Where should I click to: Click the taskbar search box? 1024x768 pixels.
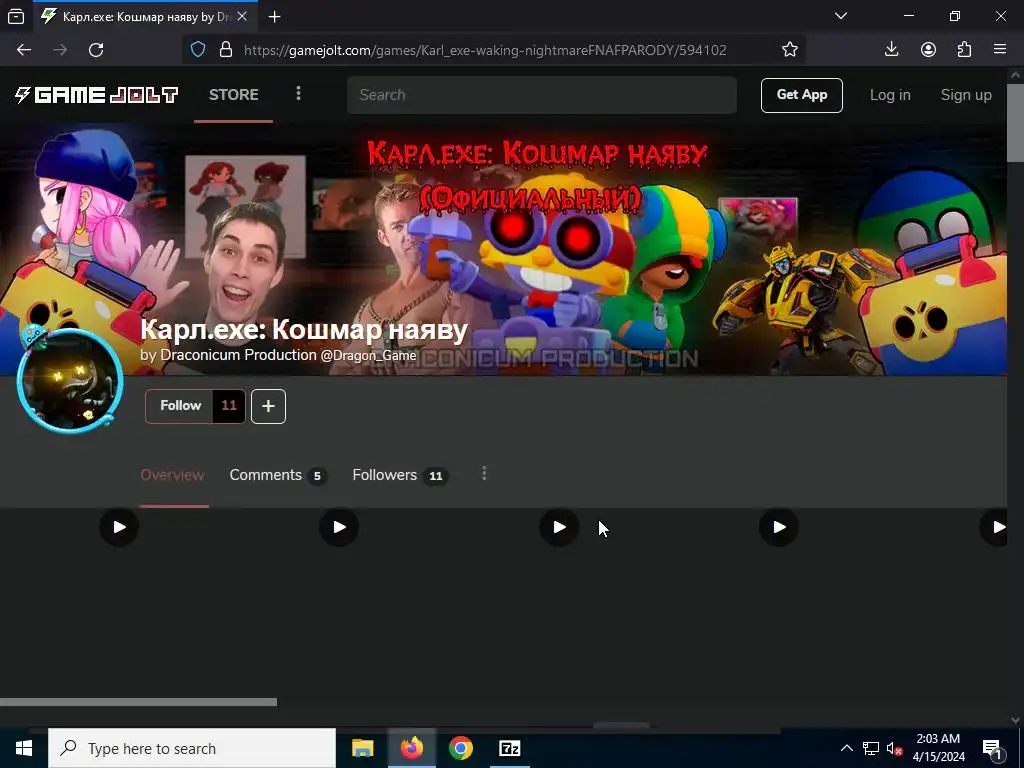pos(192,748)
